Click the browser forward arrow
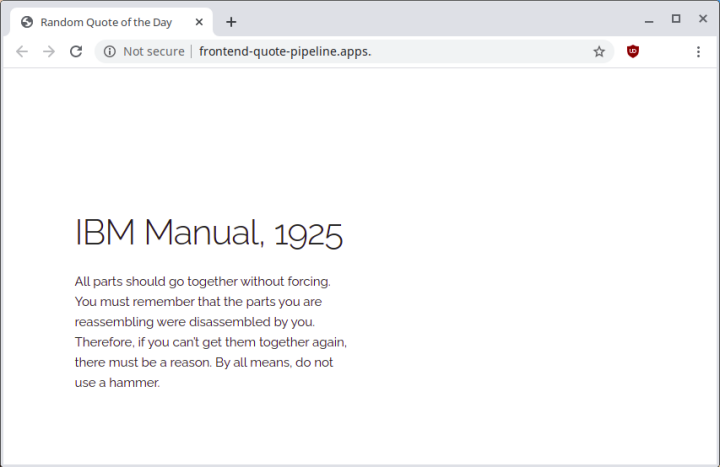This screenshot has width=720, height=467. pyautogui.click(x=49, y=51)
